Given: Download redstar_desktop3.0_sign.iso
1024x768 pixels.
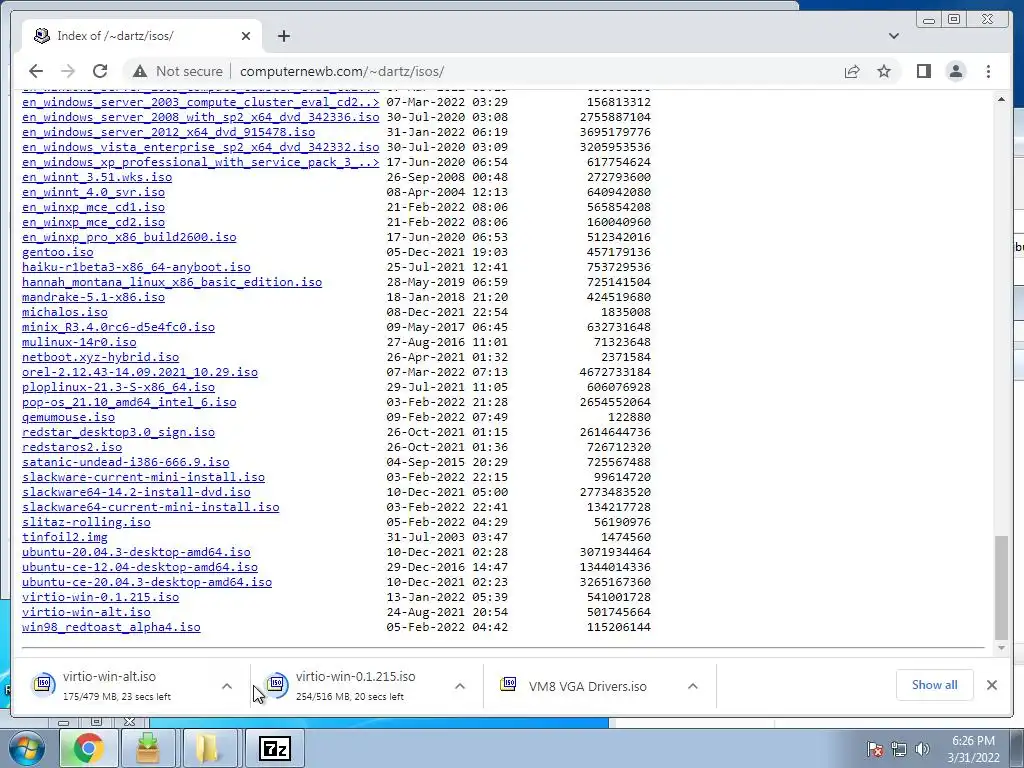Looking at the screenshot, I should coord(118,432).
